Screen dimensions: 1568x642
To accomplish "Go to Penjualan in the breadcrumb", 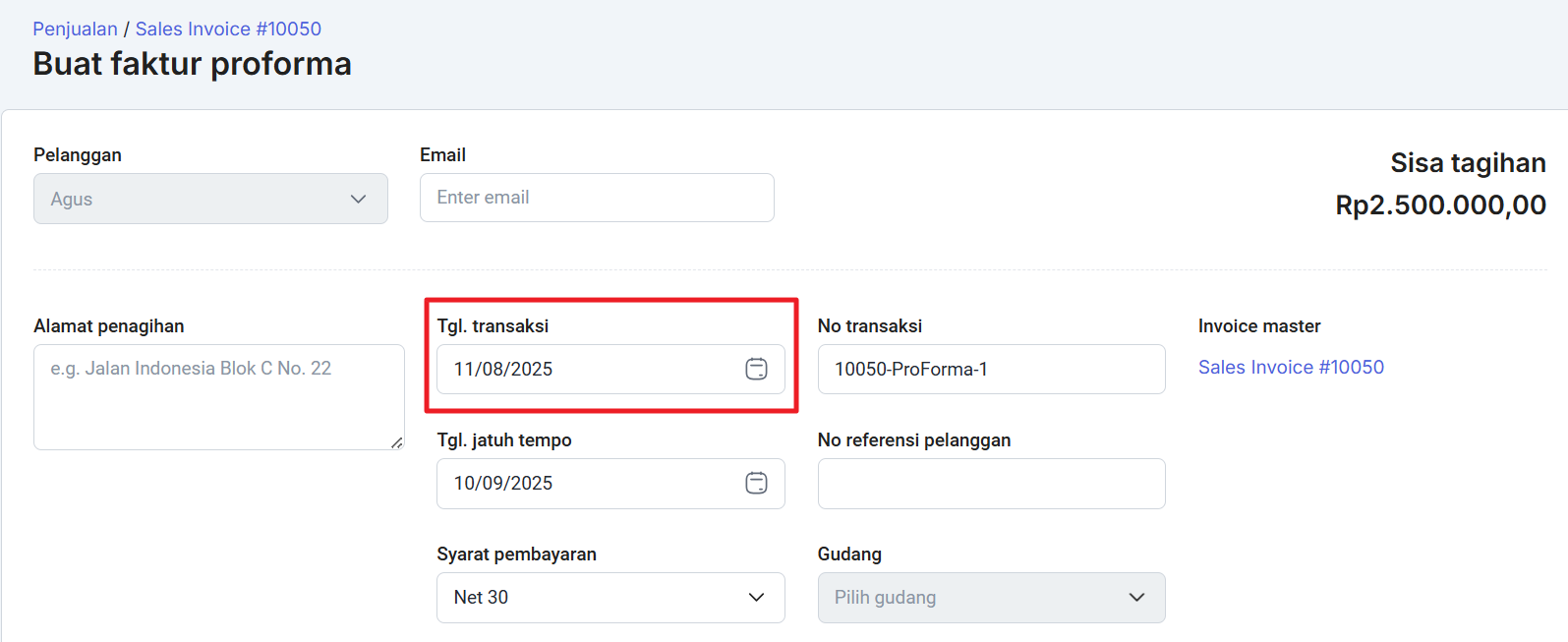I will (76, 29).
